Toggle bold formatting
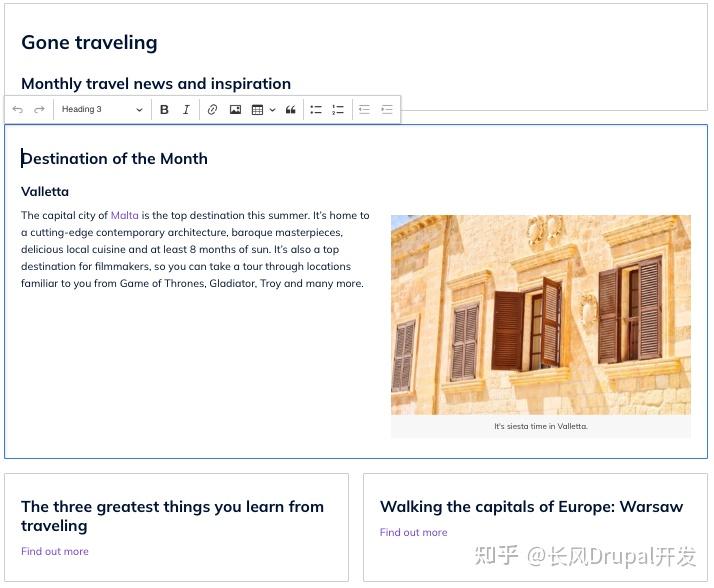This screenshot has height=588, width=714. (x=164, y=109)
